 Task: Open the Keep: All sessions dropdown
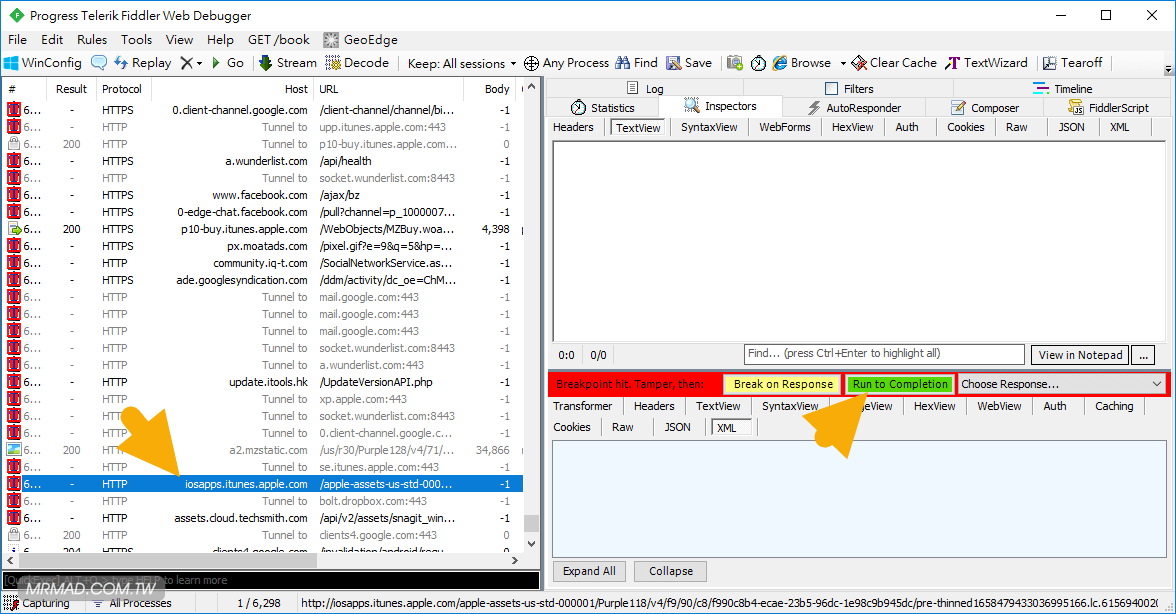click(462, 63)
